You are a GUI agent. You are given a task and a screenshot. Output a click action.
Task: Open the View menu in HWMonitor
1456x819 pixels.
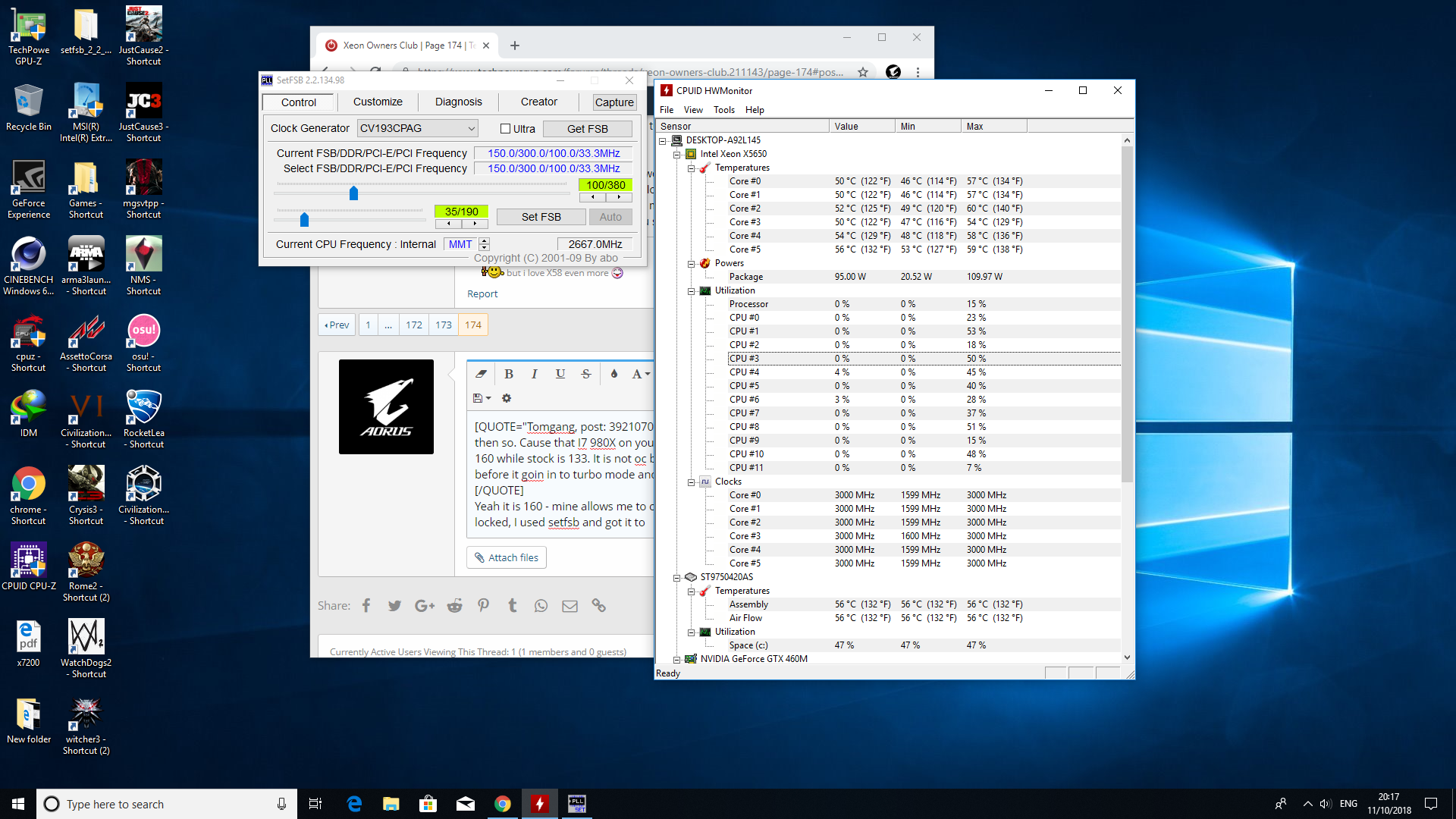click(x=693, y=110)
